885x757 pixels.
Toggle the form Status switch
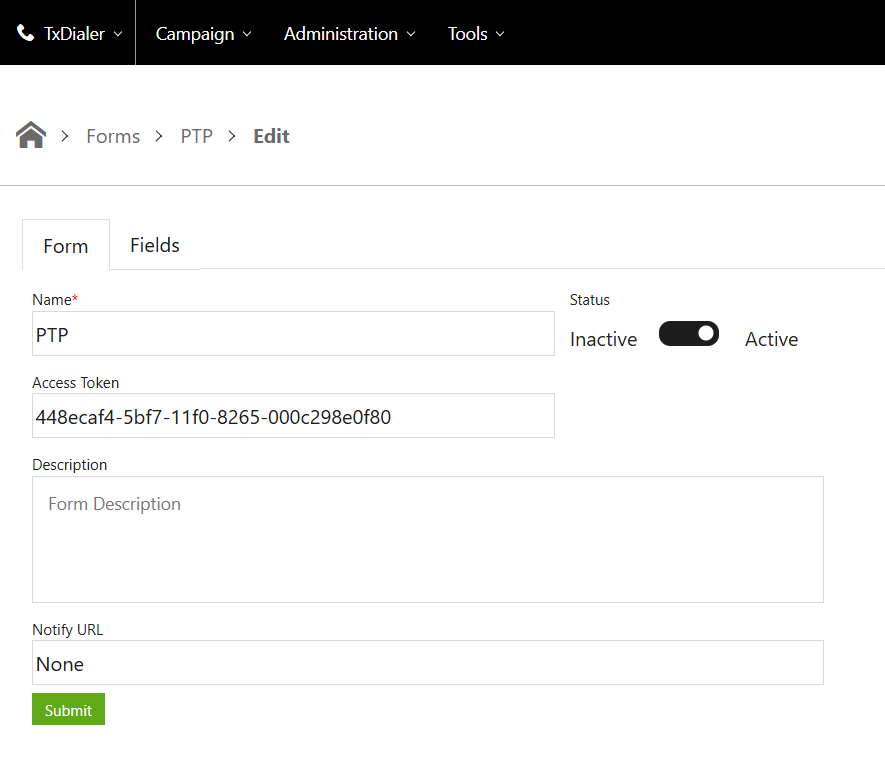click(689, 334)
